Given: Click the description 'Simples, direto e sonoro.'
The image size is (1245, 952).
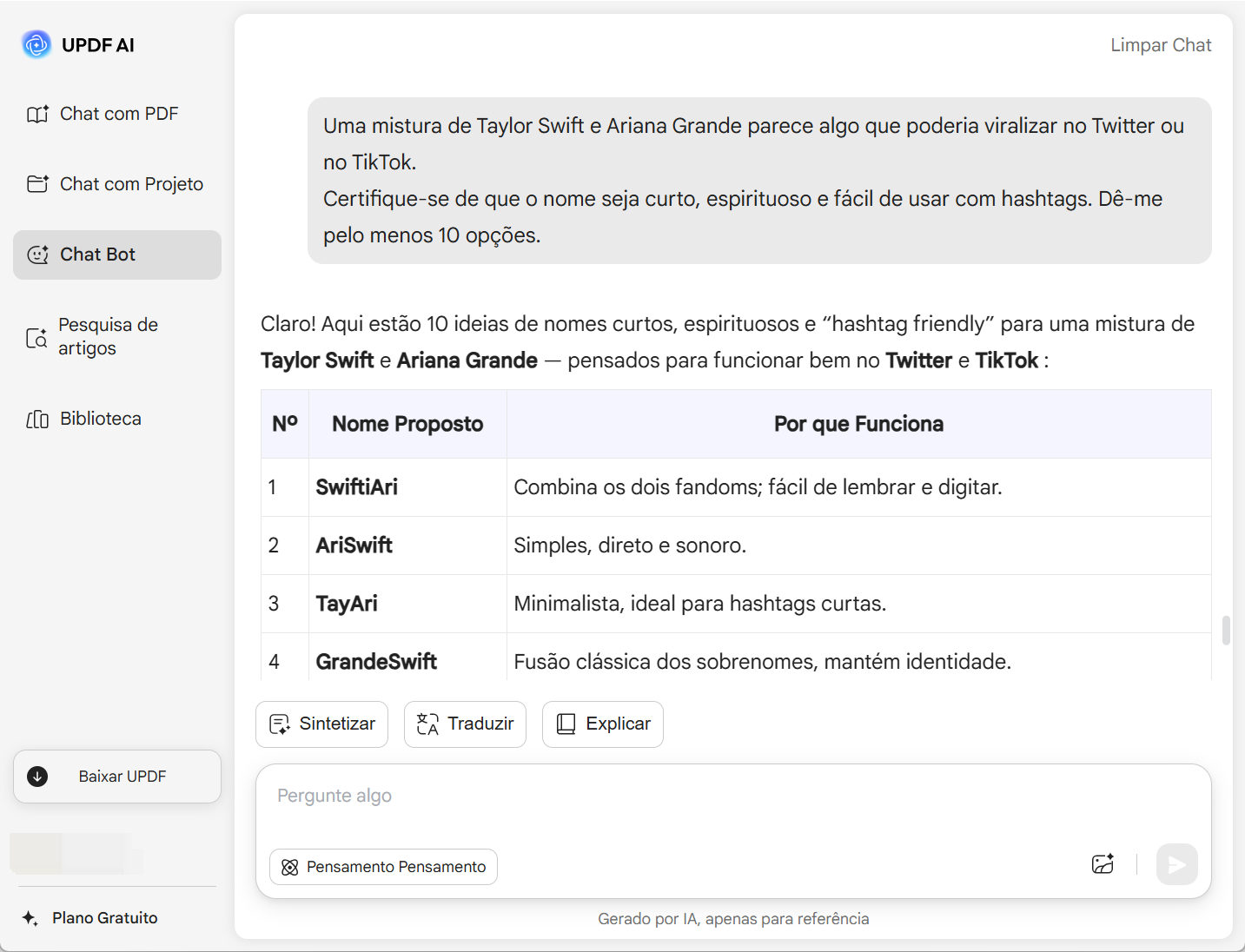Looking at the screenshot, I should [630, 545].
